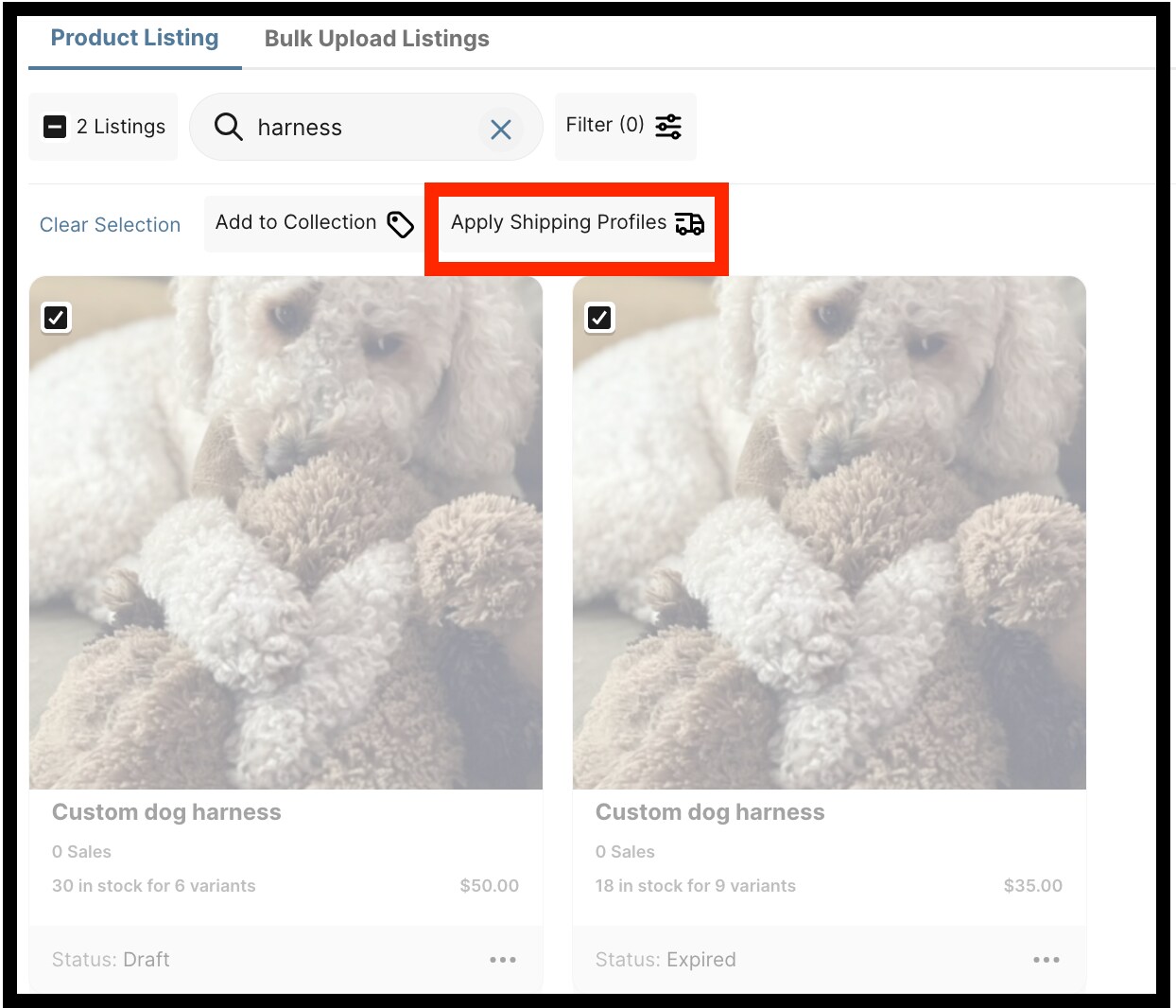Click the search magnifier icon
This screenshot has width=1176, height=1008.
coord(228,127)
